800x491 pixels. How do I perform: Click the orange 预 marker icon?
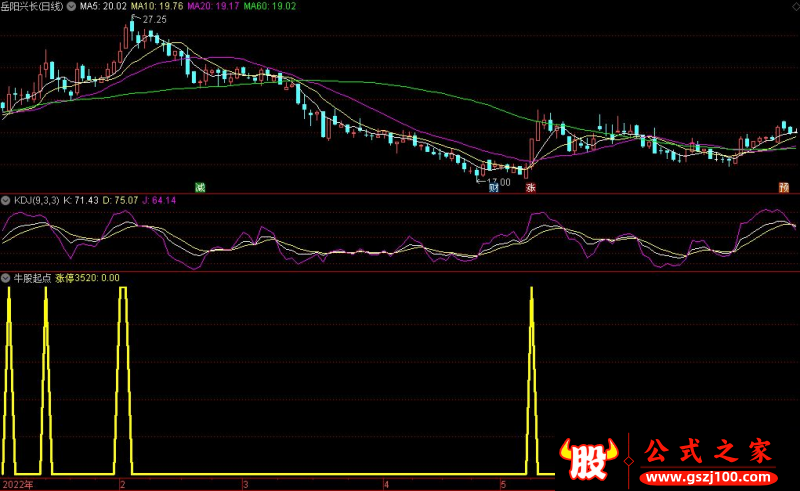point(783,188)
